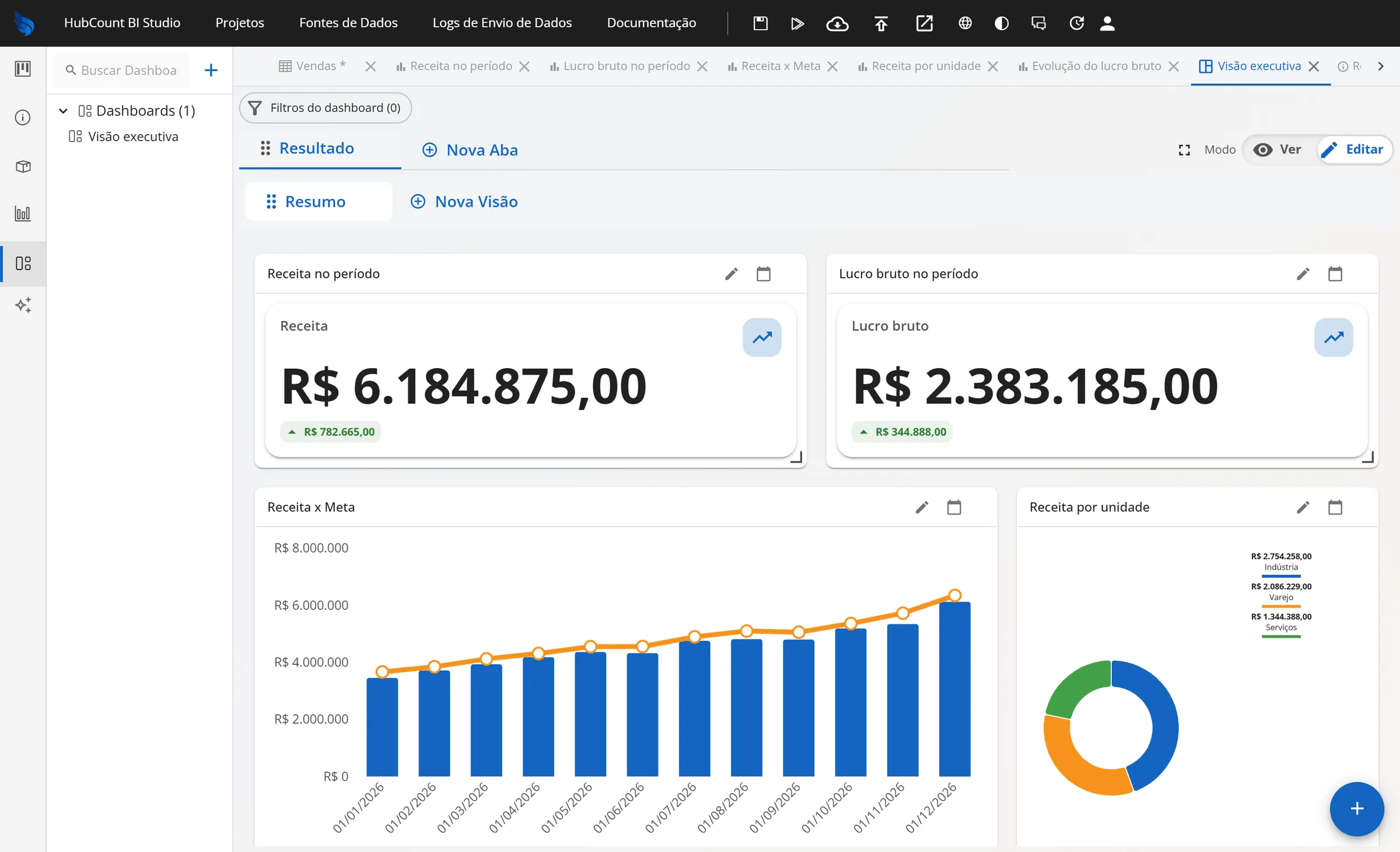Toggle fullscreen mode icon
The height and width of the screenshot is (852, 1400).
point(1184,150)
